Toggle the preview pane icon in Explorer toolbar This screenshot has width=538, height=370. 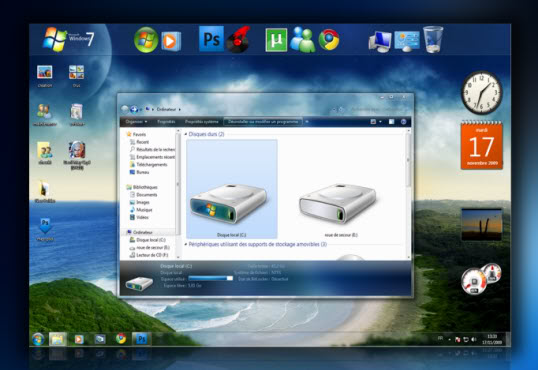pyautogui.click(x=391, y=122)
